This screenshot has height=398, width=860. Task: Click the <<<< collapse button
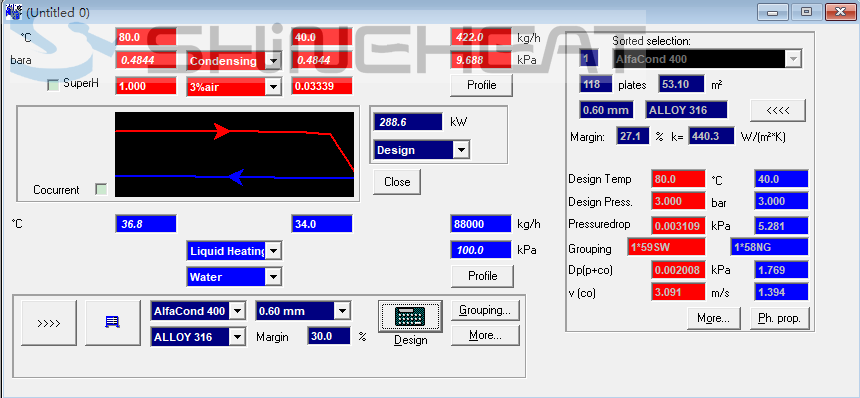pyautogui.click(x=778, y=110)
